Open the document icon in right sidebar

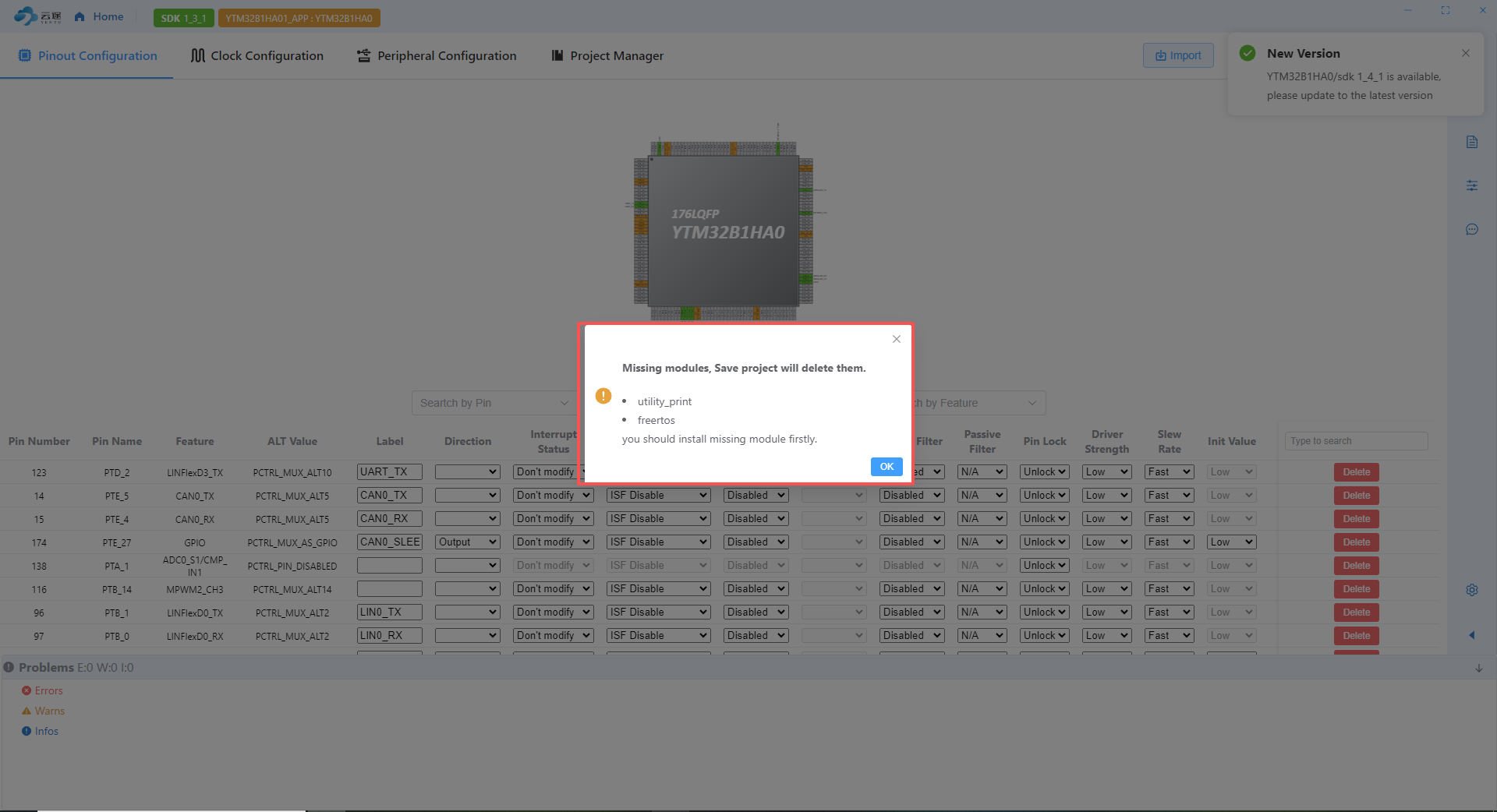click(x=1472, y=142)
